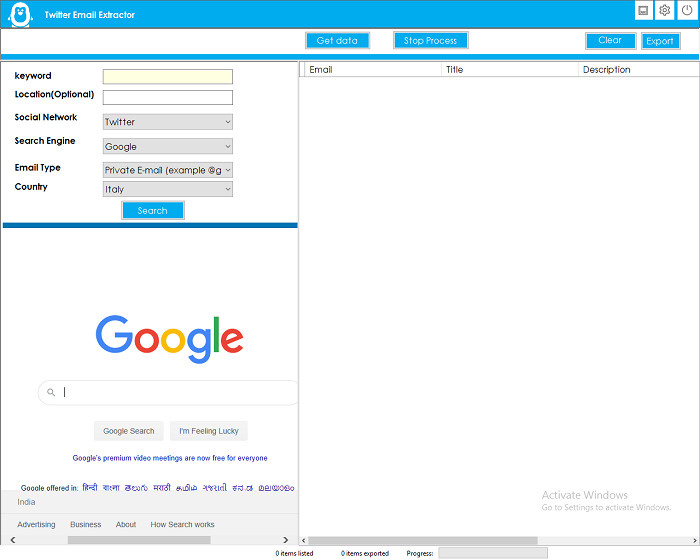This screenshot has height=560, width=700.
Task: Click the Hindi language link
Action: point(90,488)
